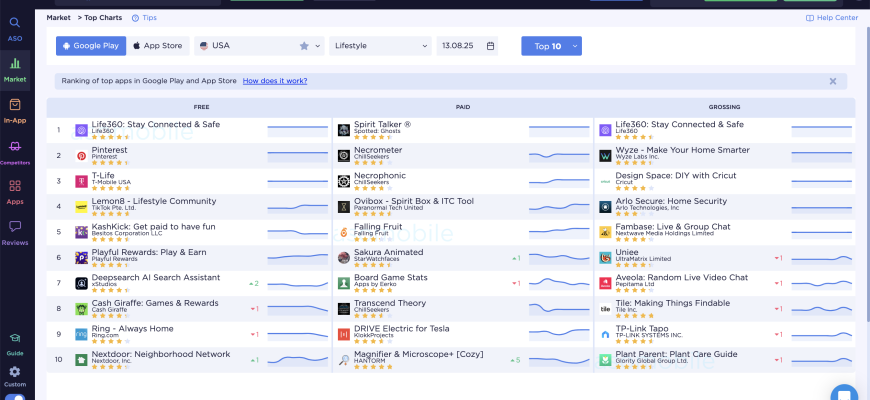The height and width of the screenshot is (400, 870).
Task: Select the App Store tab
Action: pos(158,46)
